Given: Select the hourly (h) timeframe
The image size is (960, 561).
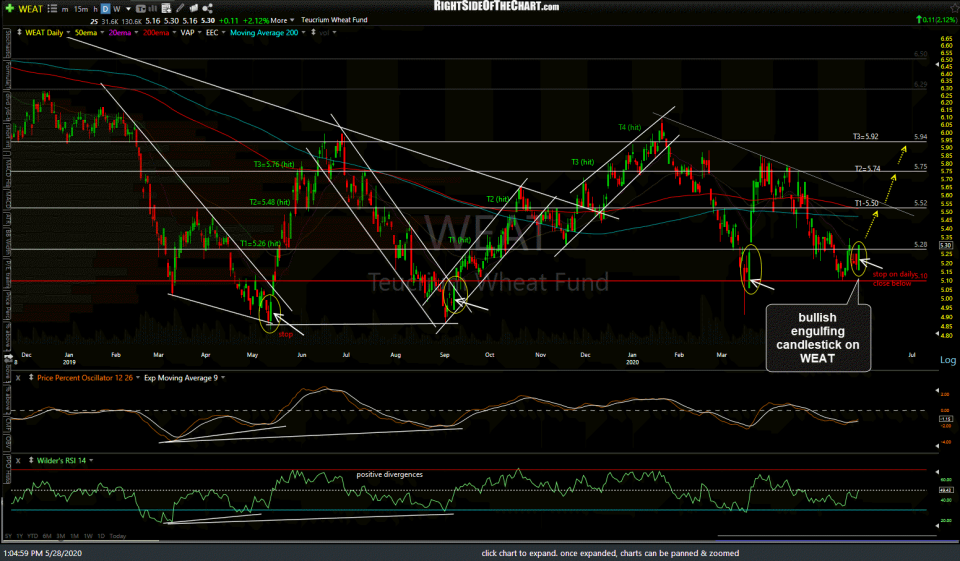Looking at the screenshot, I should click(x=96, y=9).
